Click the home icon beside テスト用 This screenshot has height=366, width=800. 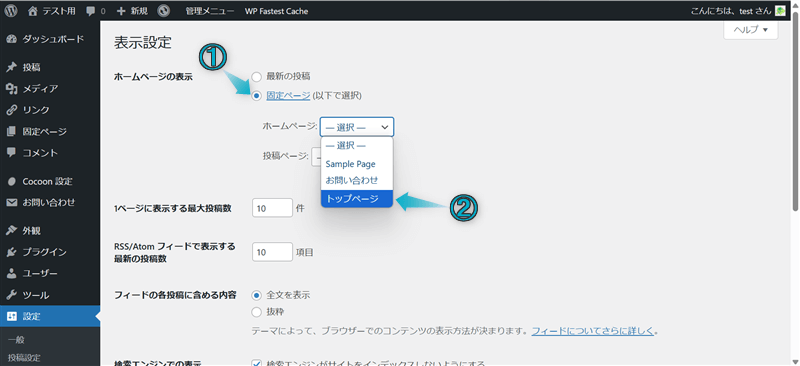pos(33,11)
